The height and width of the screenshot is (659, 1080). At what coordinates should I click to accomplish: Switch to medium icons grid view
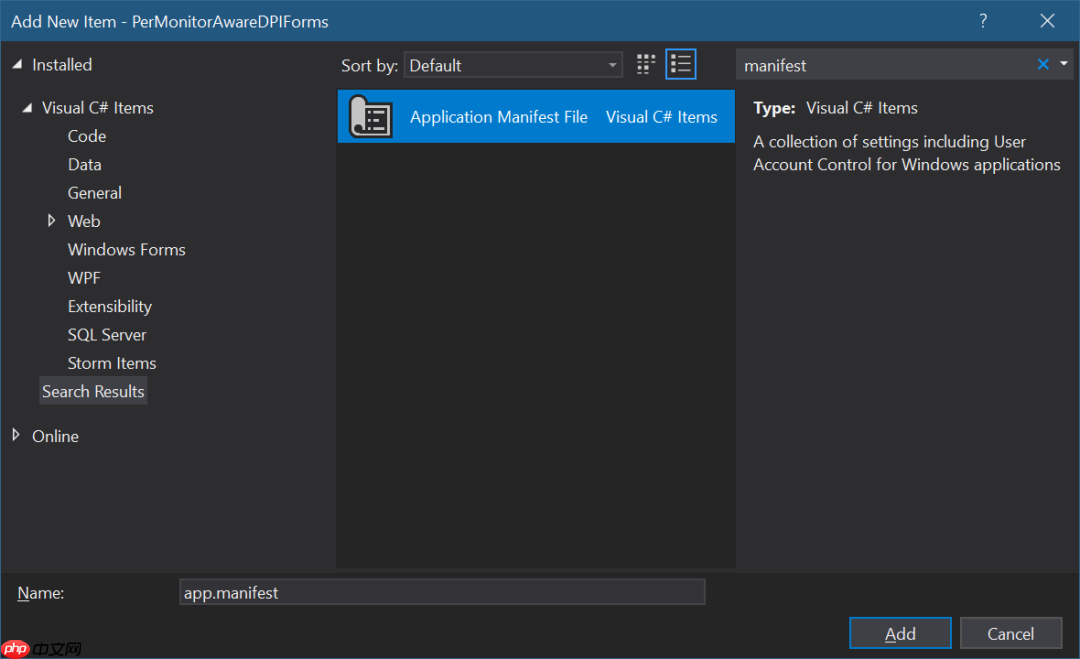point(645,65)
